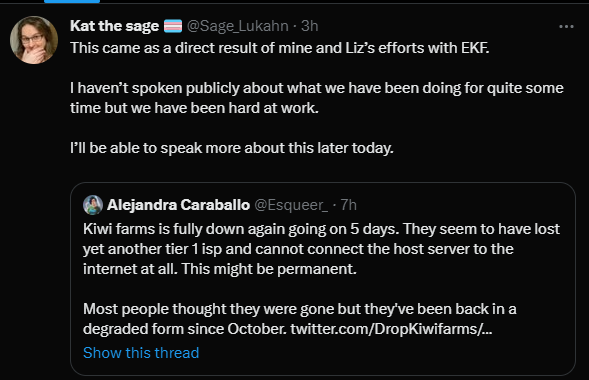The width and height of the screenshot is (589, 380).
Task: Click the sentence about speaking more later today
Action: coord(232,148)
